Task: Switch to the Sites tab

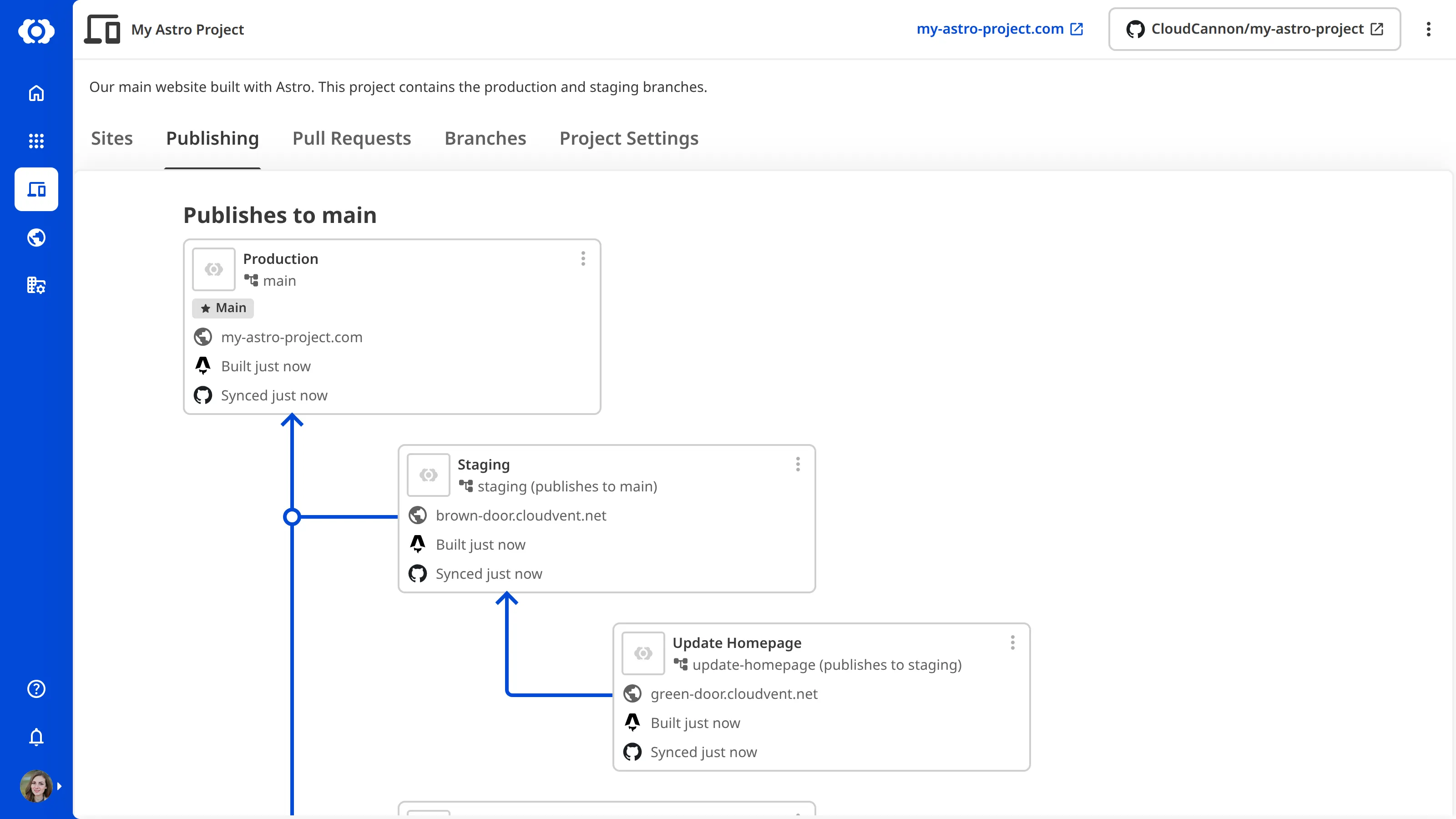Action: pyautogui.click(x=112, y=138)
